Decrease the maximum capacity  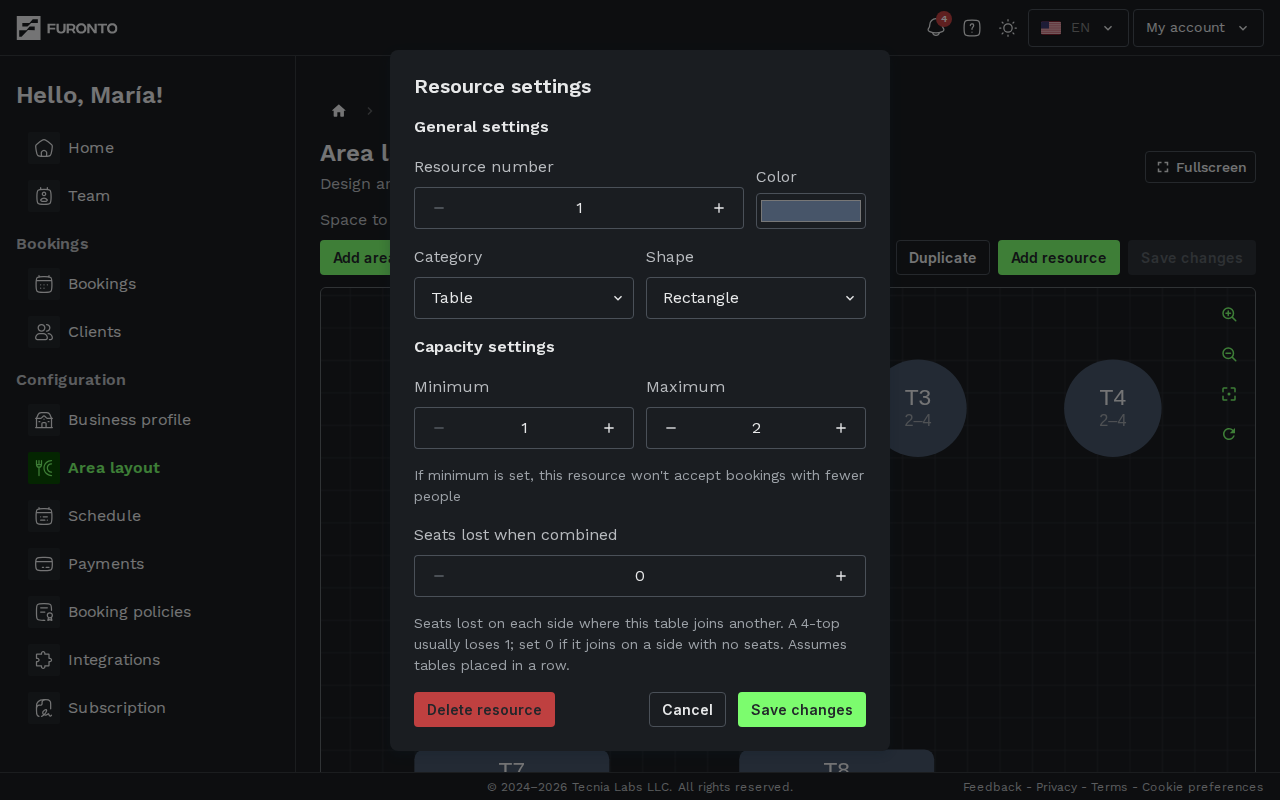click(671, 428)
